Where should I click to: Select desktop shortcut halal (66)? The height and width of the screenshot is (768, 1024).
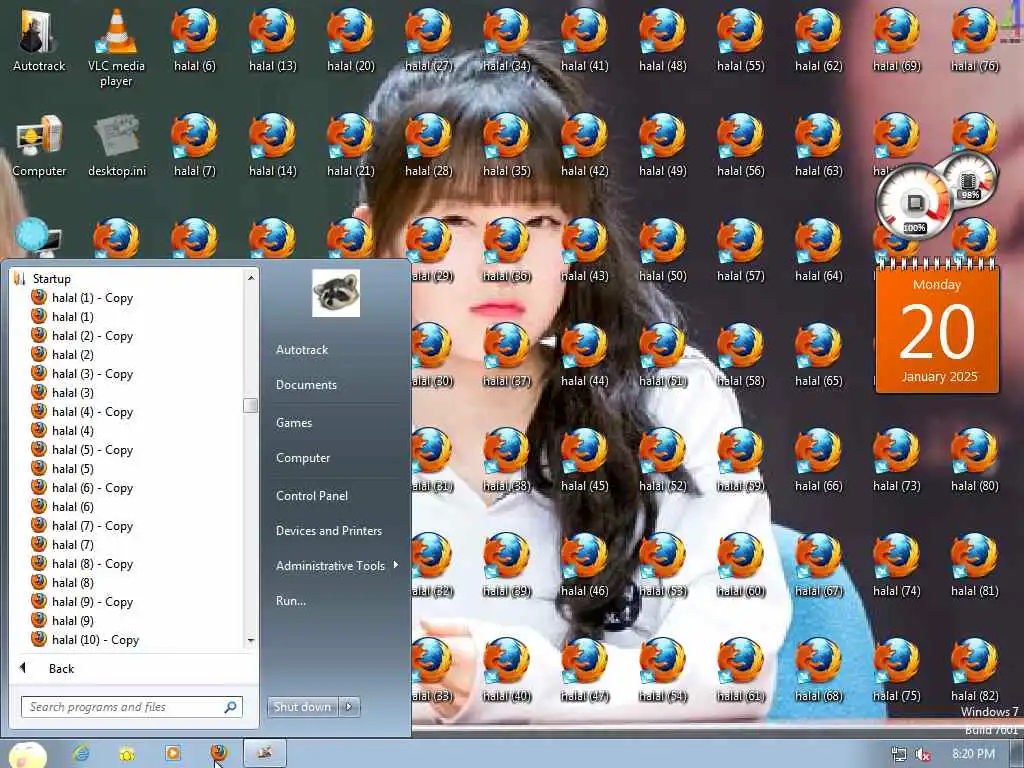818,460
